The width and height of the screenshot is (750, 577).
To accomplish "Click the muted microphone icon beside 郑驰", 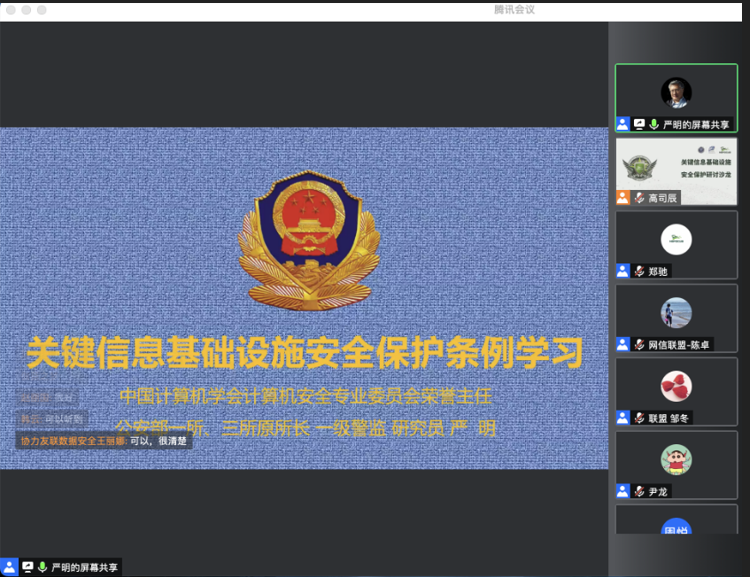I will point(640,271).
